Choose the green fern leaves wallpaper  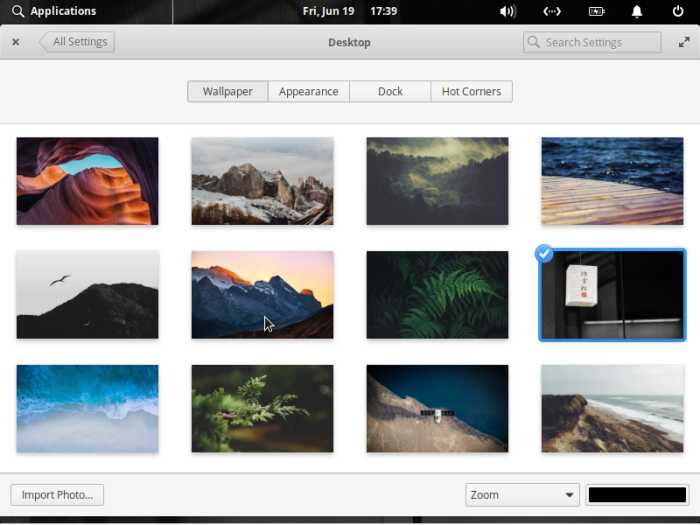(x=437, y=294)
